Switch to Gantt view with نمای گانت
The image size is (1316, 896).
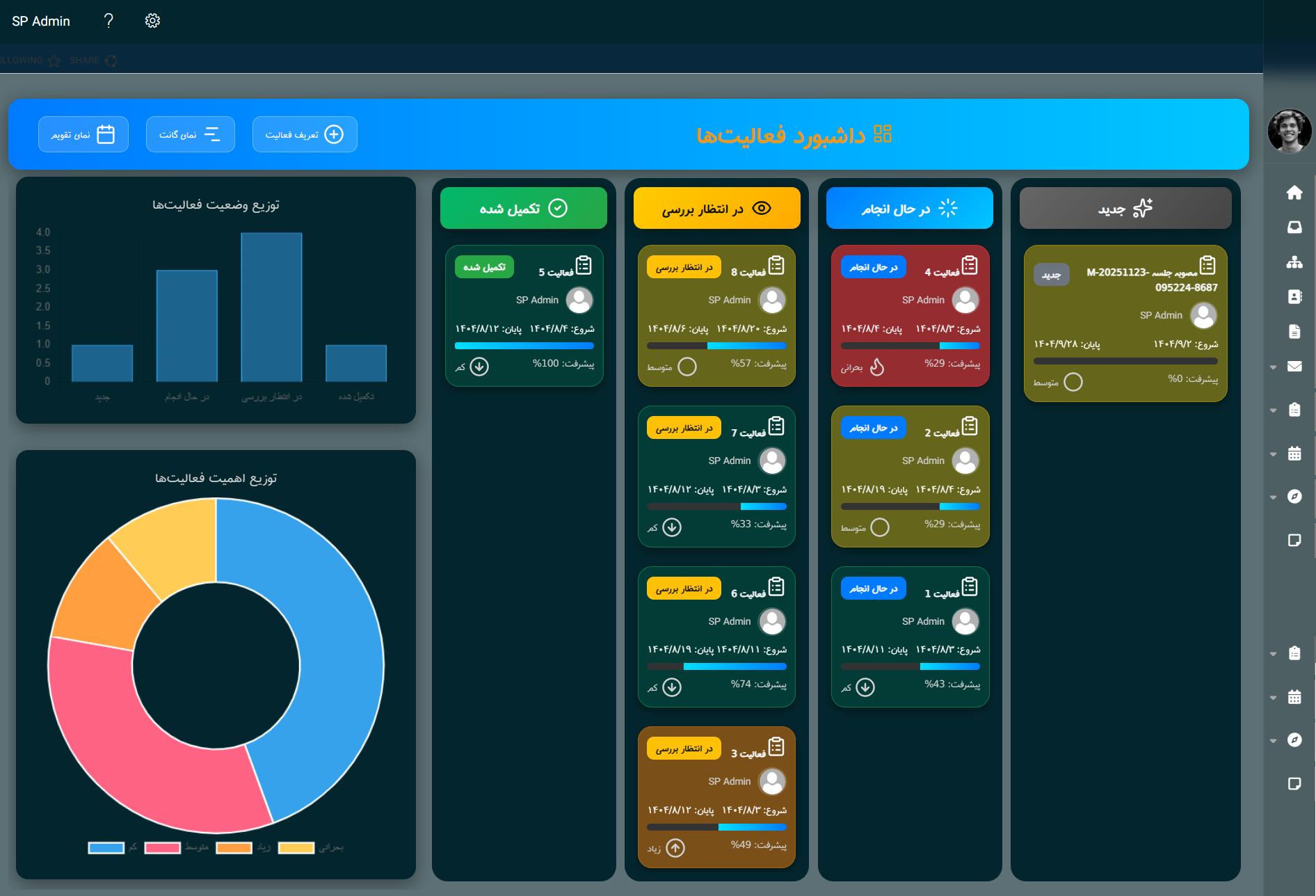[x=190, y=134]
